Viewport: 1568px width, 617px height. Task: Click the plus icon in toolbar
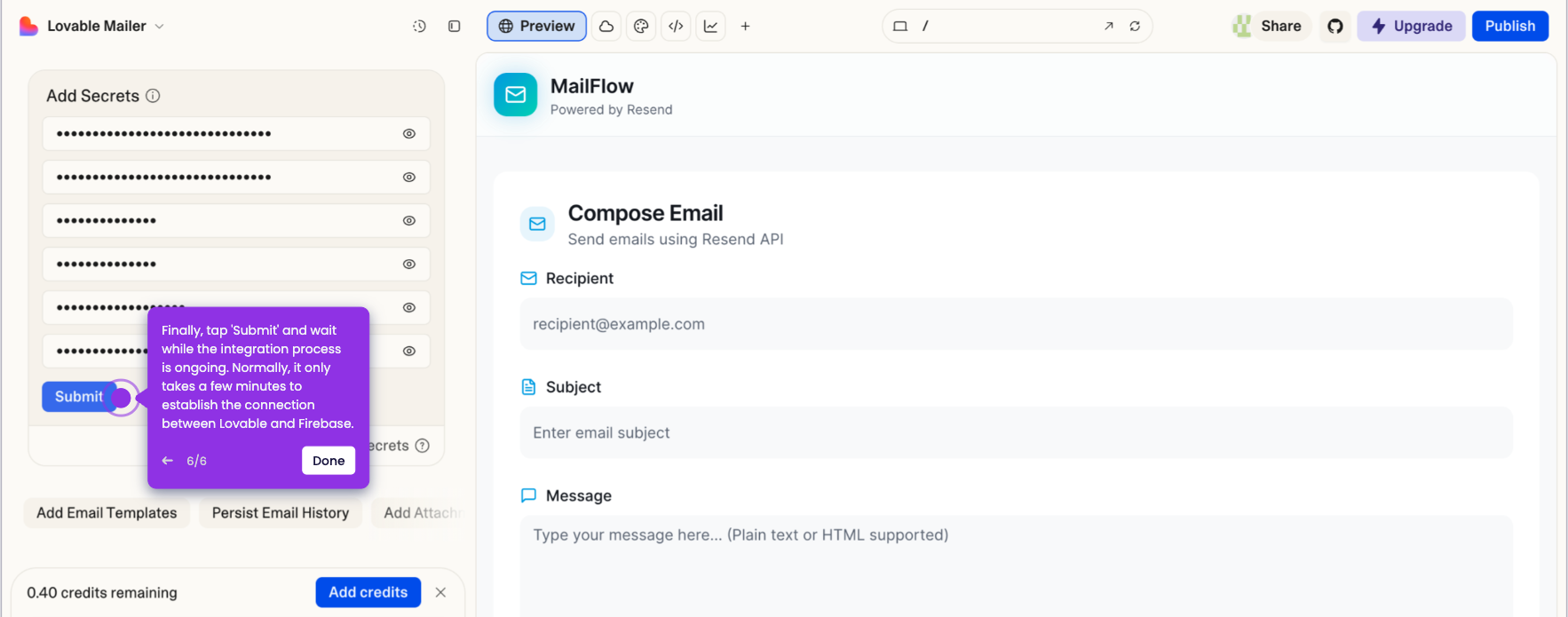[746, 27]
